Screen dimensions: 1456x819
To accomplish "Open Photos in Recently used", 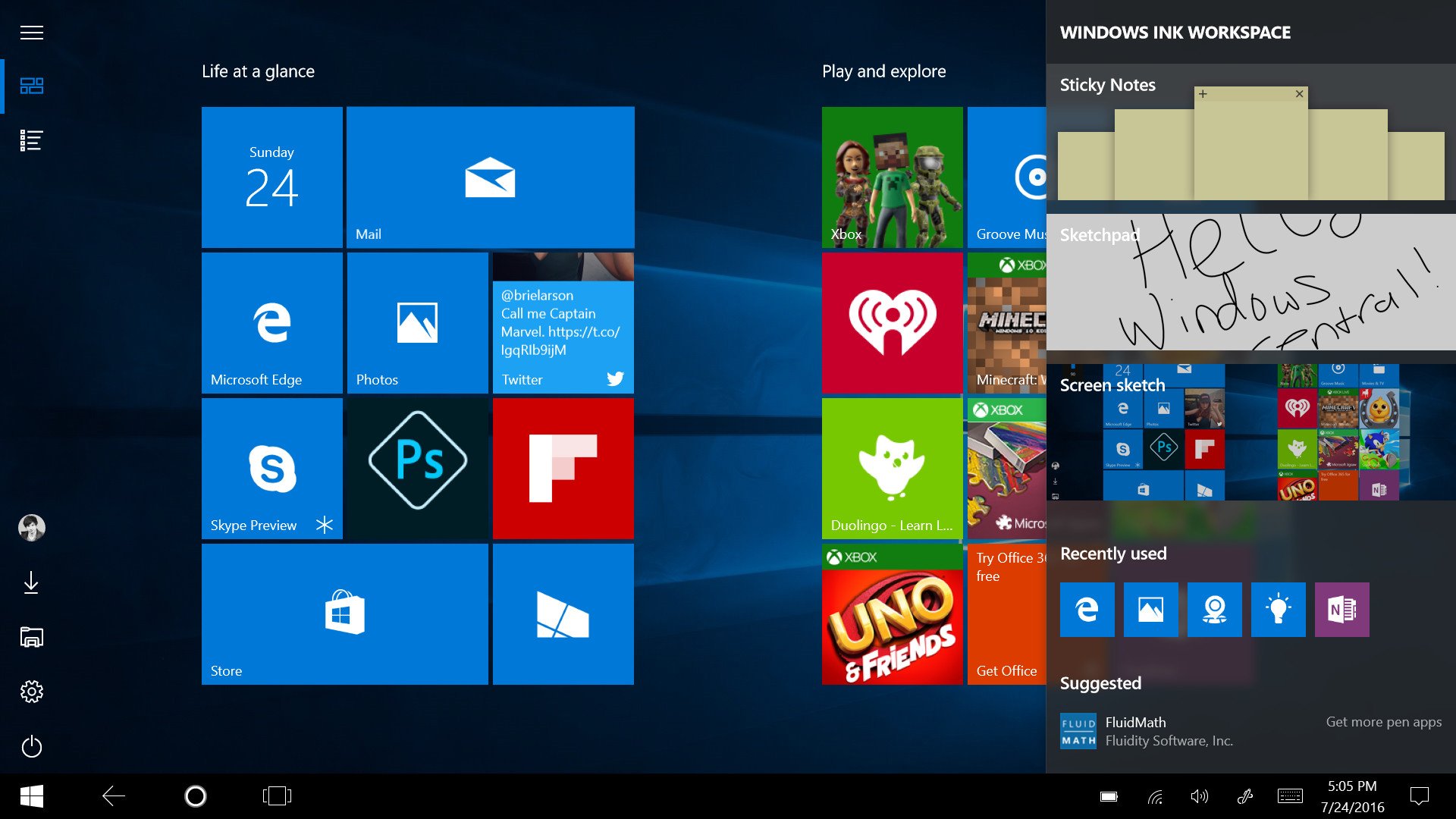I will (1151, 610).
